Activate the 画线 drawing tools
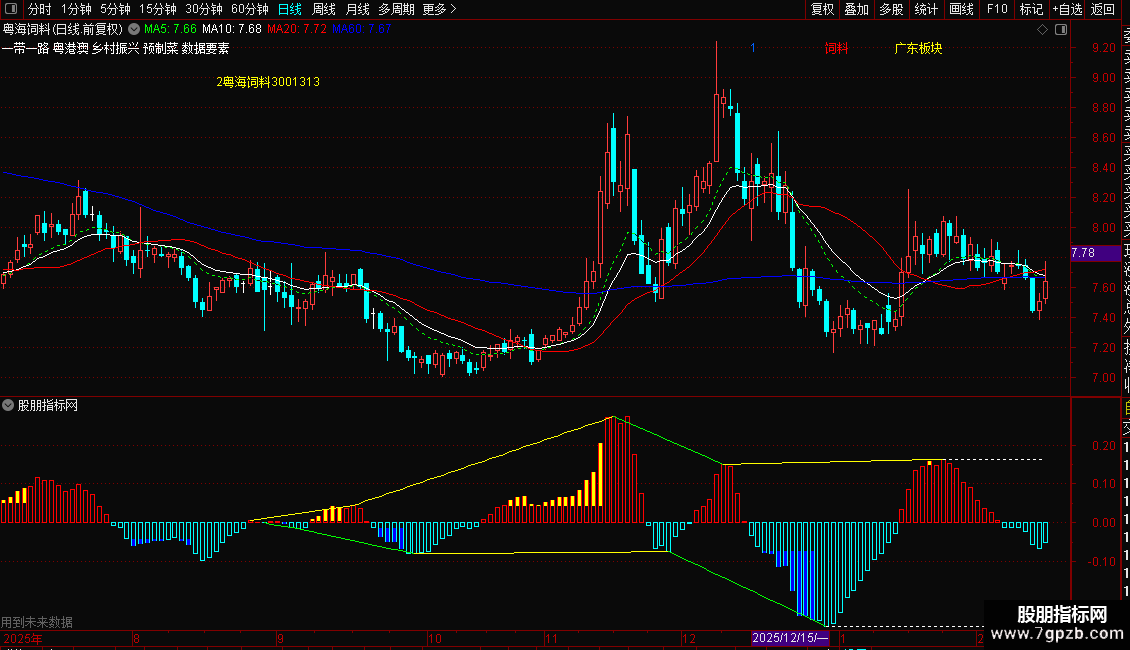1130x650 pixels. 961,9
